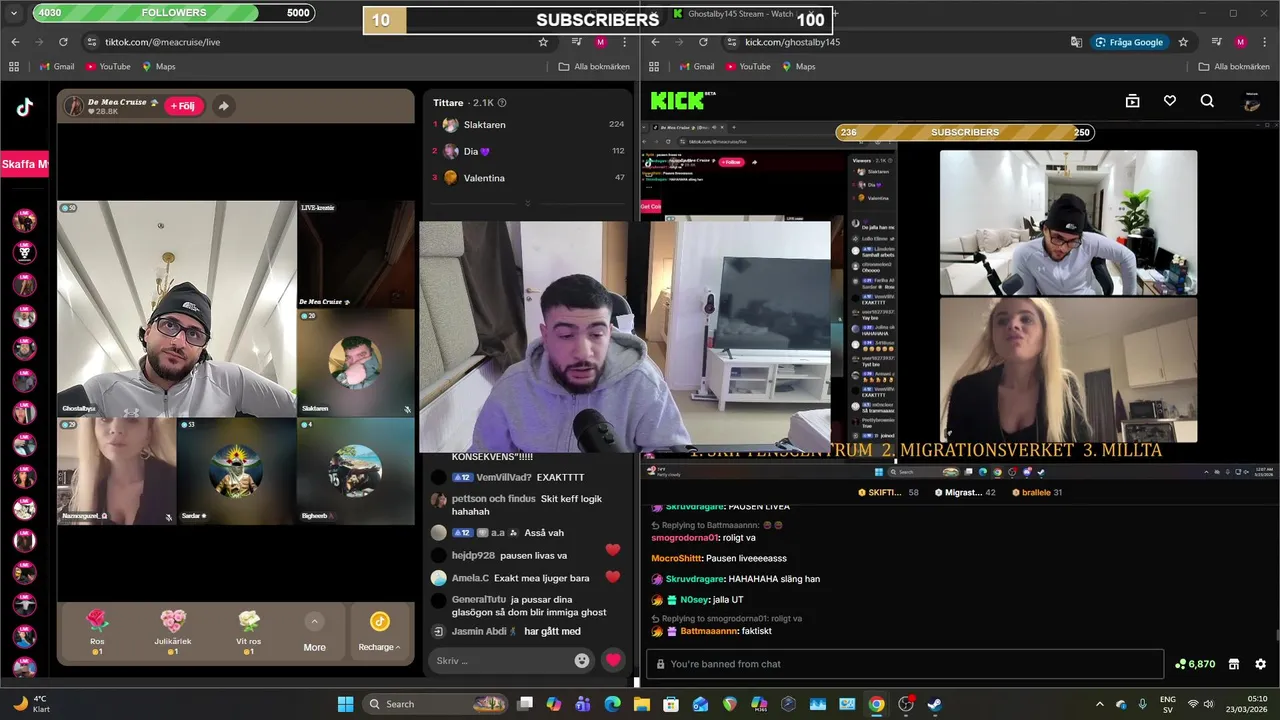Click the kick.com/ghostalby145 address bar
Image resolution: width=1280 pixels, height=720 pixels.
point(792,42)
